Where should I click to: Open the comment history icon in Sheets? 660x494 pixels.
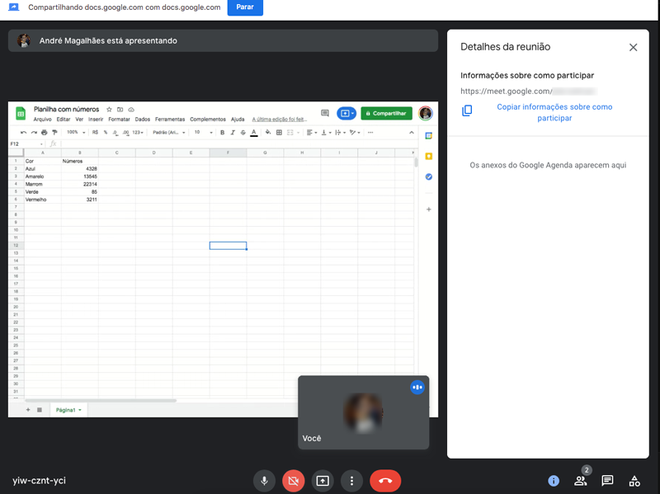(x=325, y=113)
